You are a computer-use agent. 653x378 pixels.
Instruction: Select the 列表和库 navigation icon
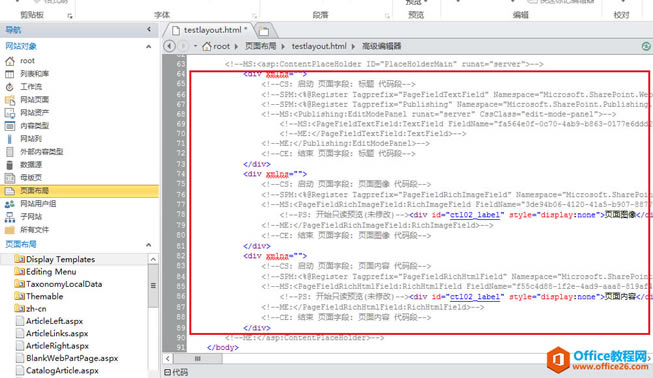pos(10,74)
